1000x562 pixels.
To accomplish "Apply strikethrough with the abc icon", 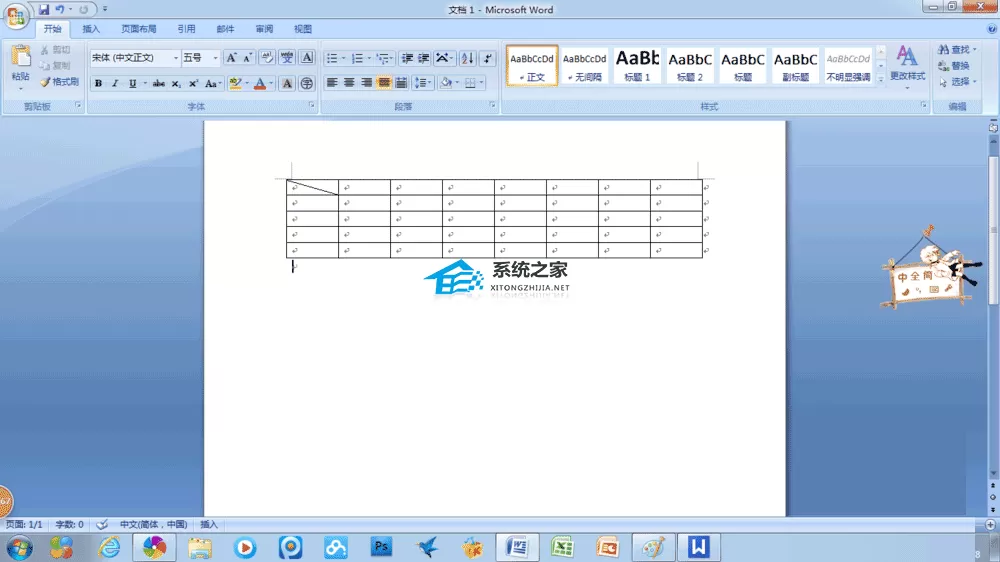I will pos(158,84).
